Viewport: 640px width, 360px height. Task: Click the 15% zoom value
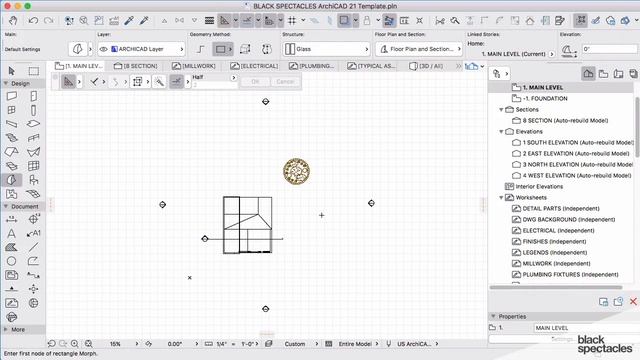pos(115,344)
